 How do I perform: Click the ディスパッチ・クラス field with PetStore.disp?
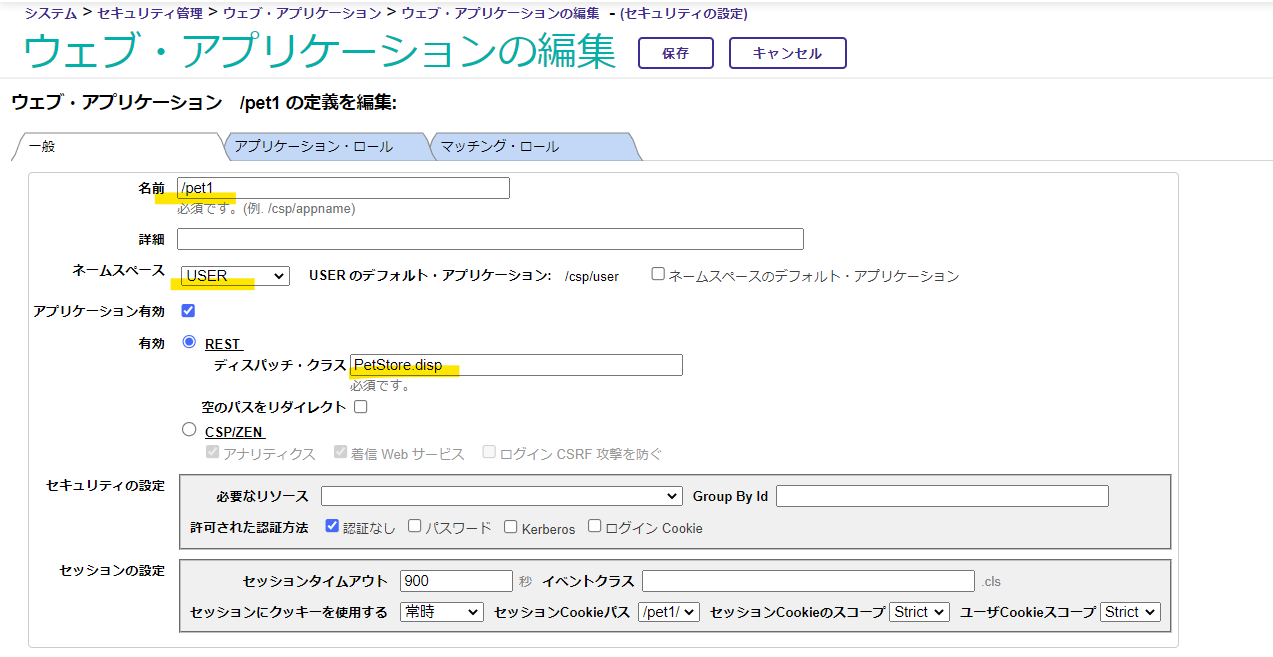point(516,365)
